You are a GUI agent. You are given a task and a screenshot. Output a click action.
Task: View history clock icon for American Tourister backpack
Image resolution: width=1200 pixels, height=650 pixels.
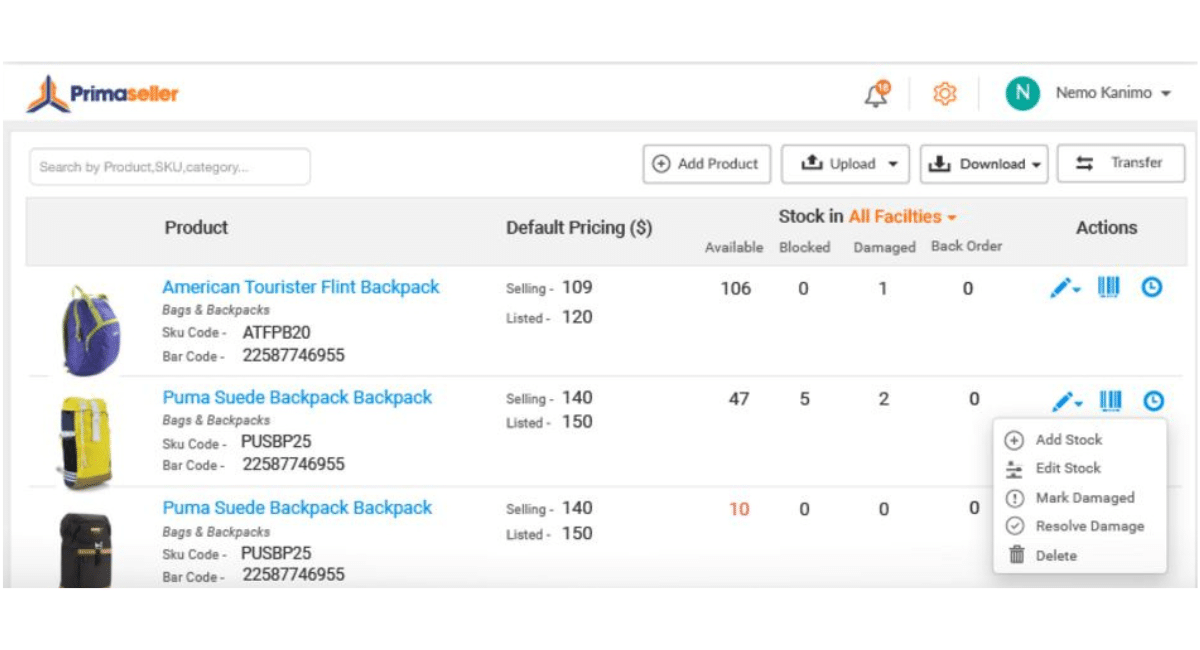[1152, 288]
